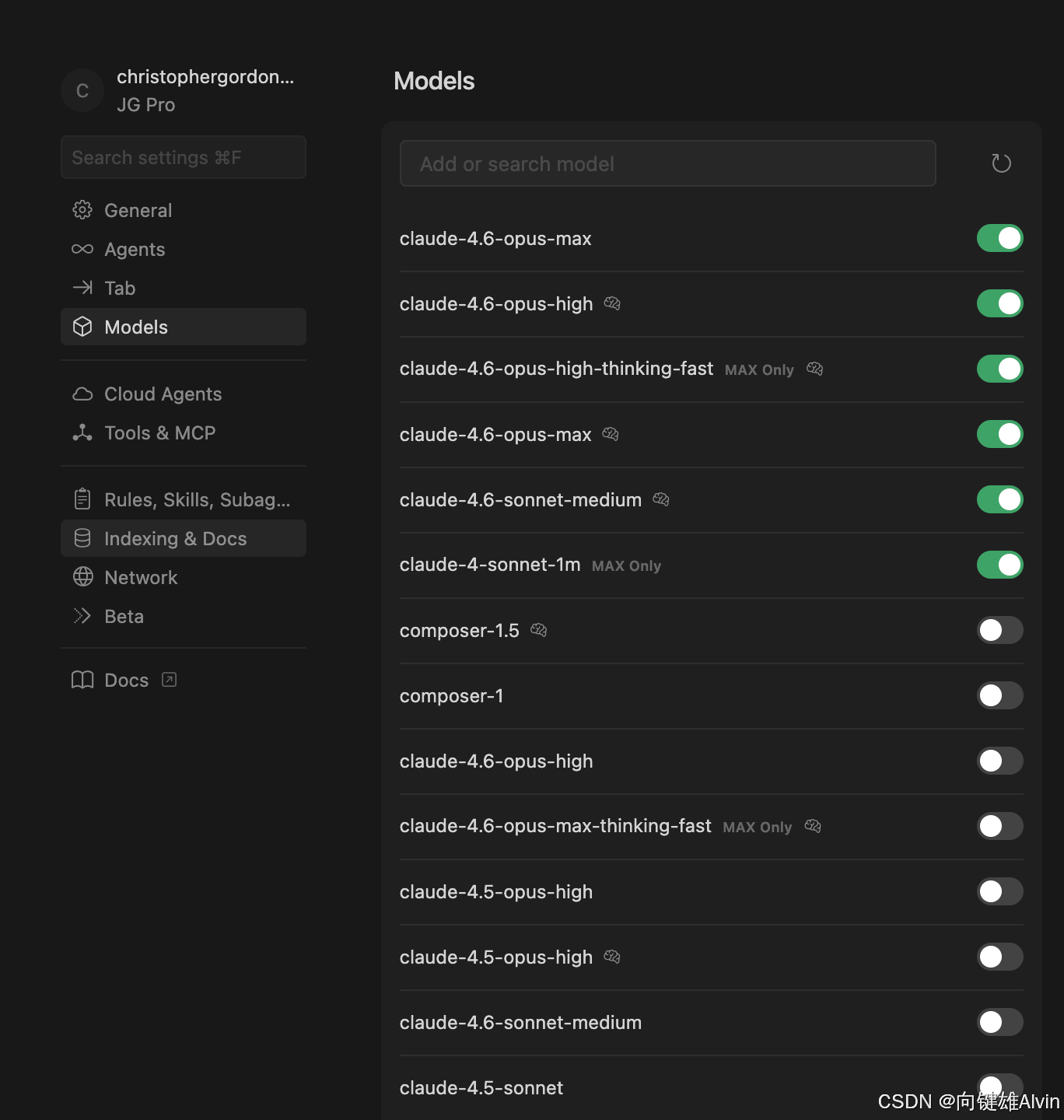1064x1120 pixels.
Task: Click the Rules clipboard icon
Action: tap(82, 499)
